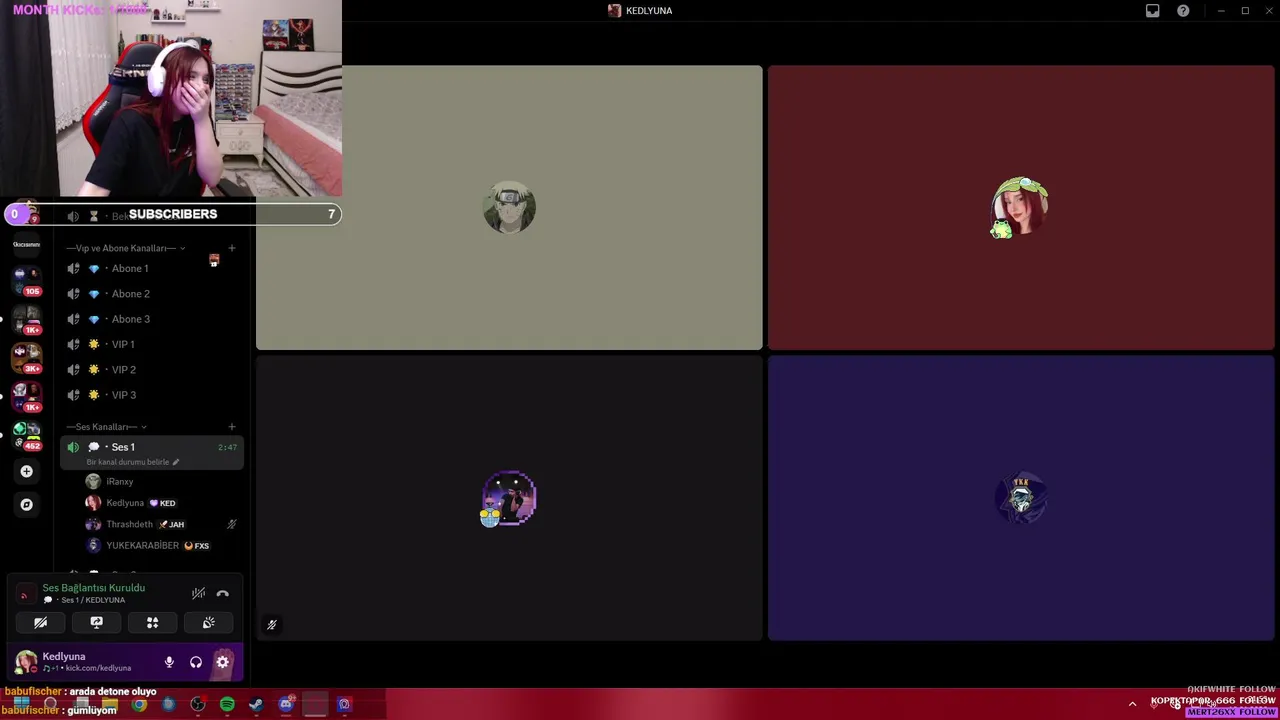The image size is (1280, 720).
Task: Collapse Ses Kanalları category
Action: tap(107, 427)
